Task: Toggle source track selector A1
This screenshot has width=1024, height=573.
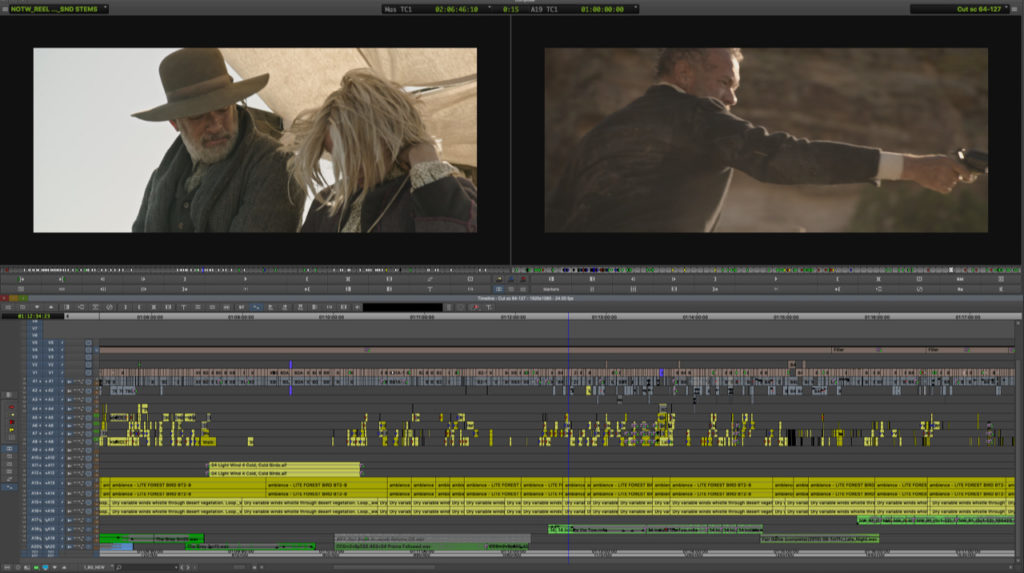Action: (35, 381)
